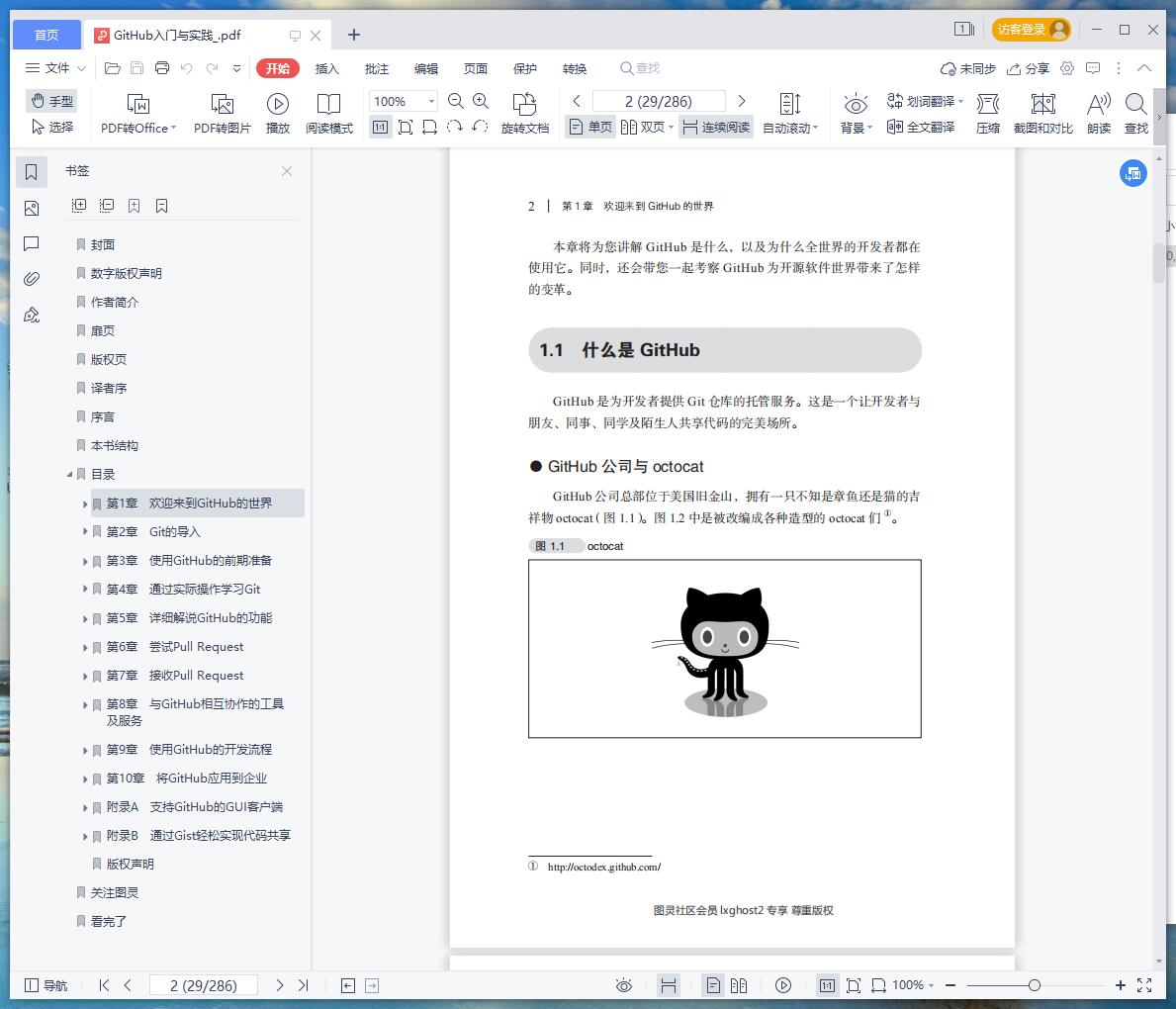Select 第3章 使用GitHub的前期准备 bookmark
Screen dimensions: 1176x1009
(x=189, y=560)
